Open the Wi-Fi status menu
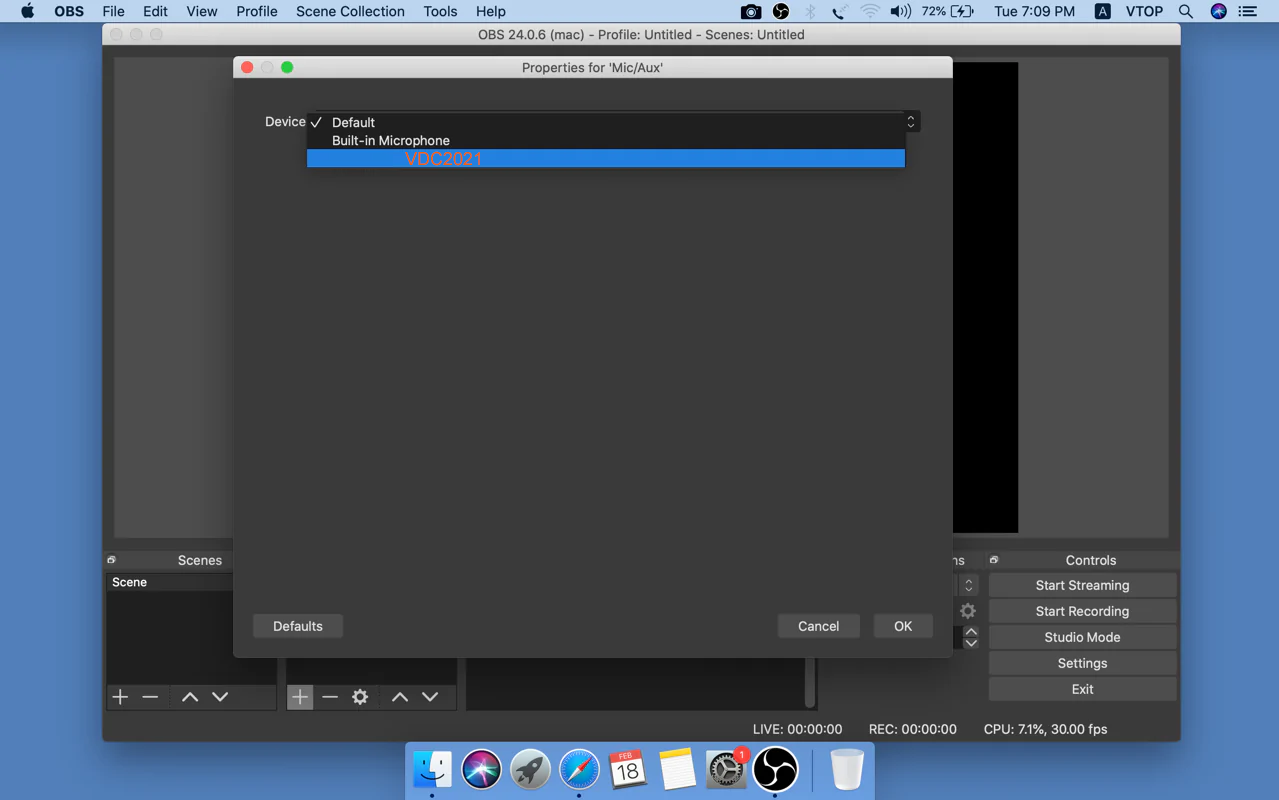The image size is (1279, 800). pyautogui.click(x=871, y=11)
